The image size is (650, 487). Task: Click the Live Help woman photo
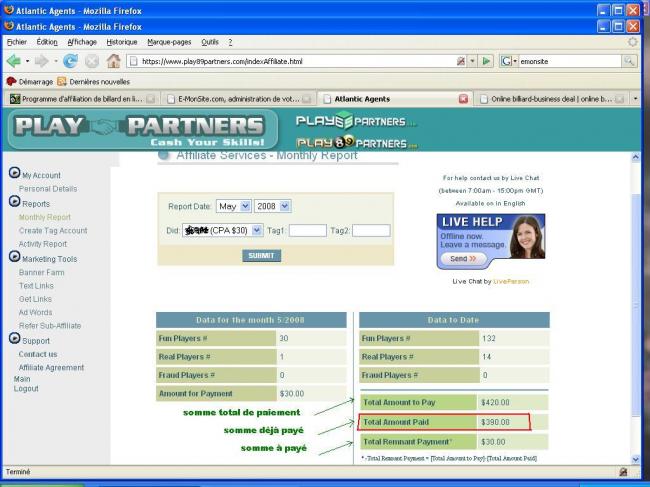coord(527,236)
